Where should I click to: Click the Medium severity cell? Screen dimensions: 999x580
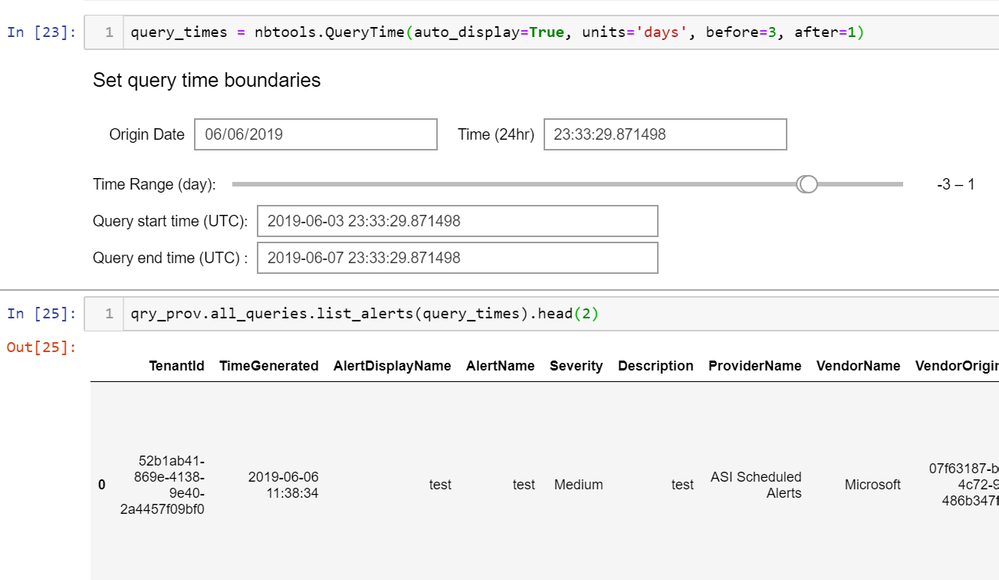click(x=579, y=485)
